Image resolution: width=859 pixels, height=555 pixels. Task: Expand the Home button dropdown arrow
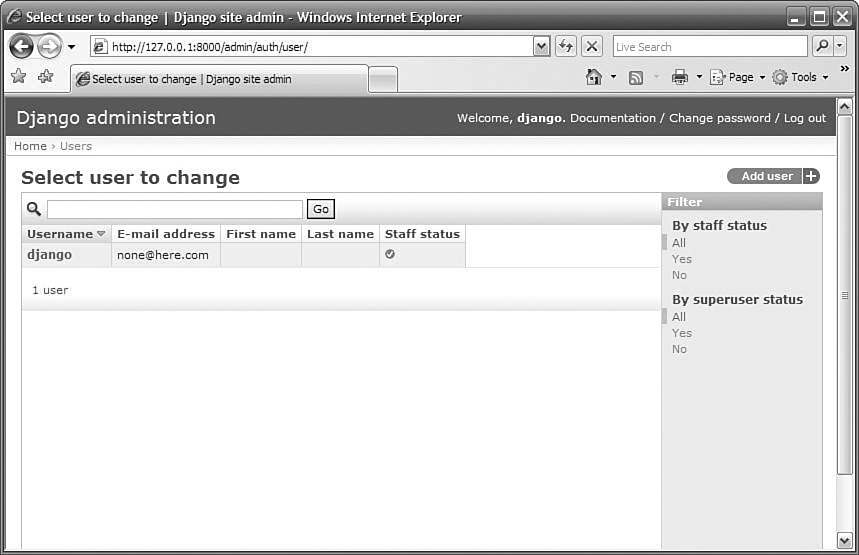[614, 77]
